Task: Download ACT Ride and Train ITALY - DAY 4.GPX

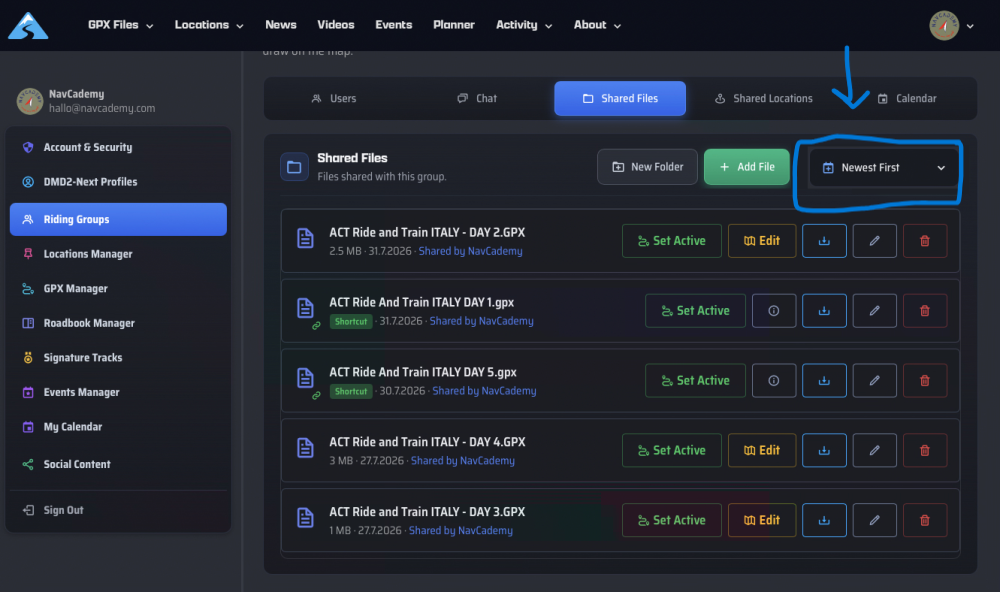Action: tap(824, 450)
